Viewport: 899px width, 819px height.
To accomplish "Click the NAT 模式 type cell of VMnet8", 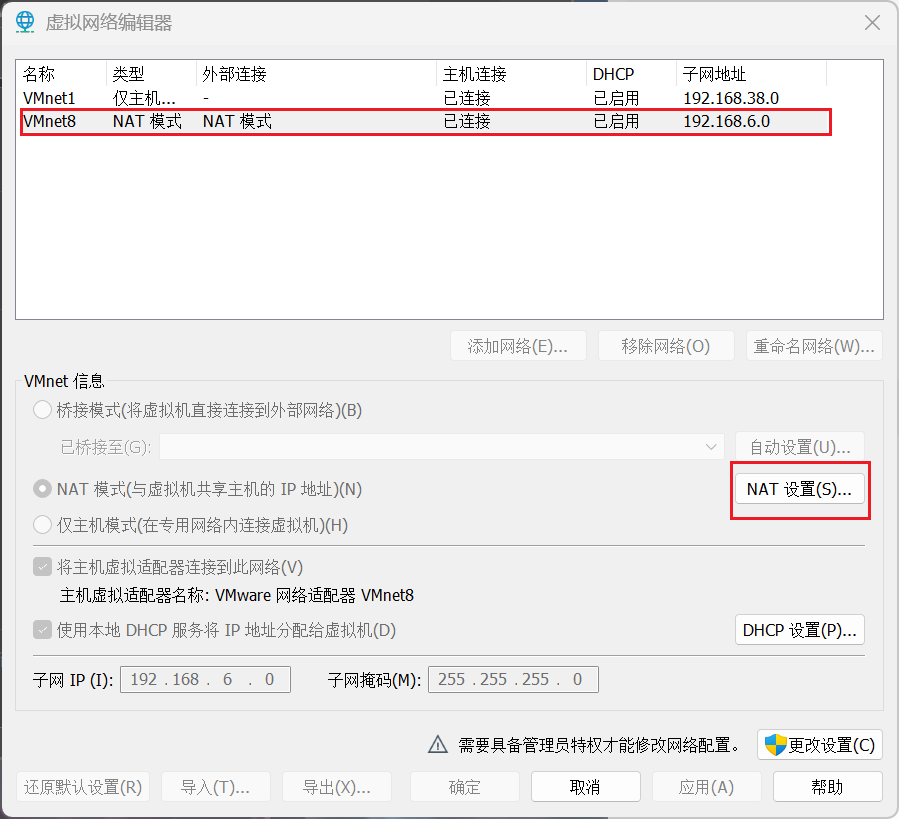I will 147,122.
